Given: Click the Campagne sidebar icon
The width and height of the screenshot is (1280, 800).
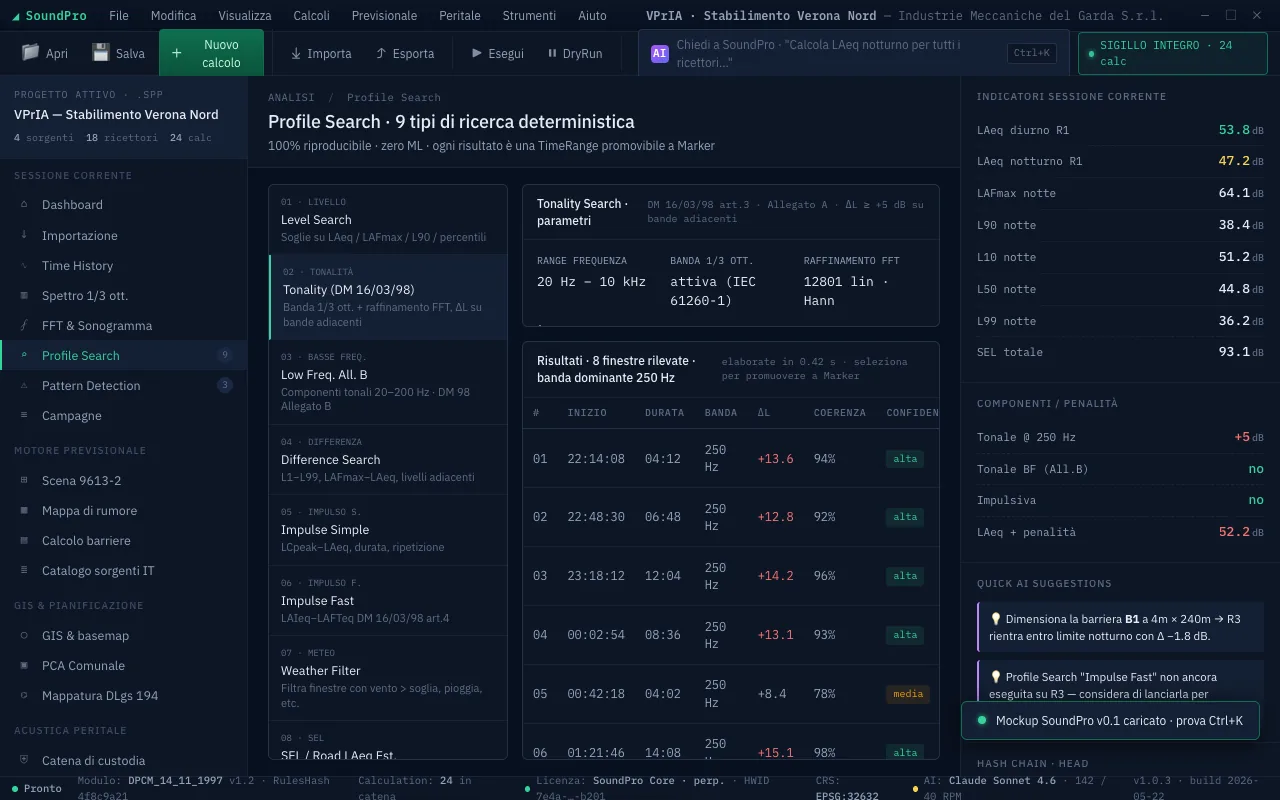Looking at the screenshot, I should (x=24, y=415).
